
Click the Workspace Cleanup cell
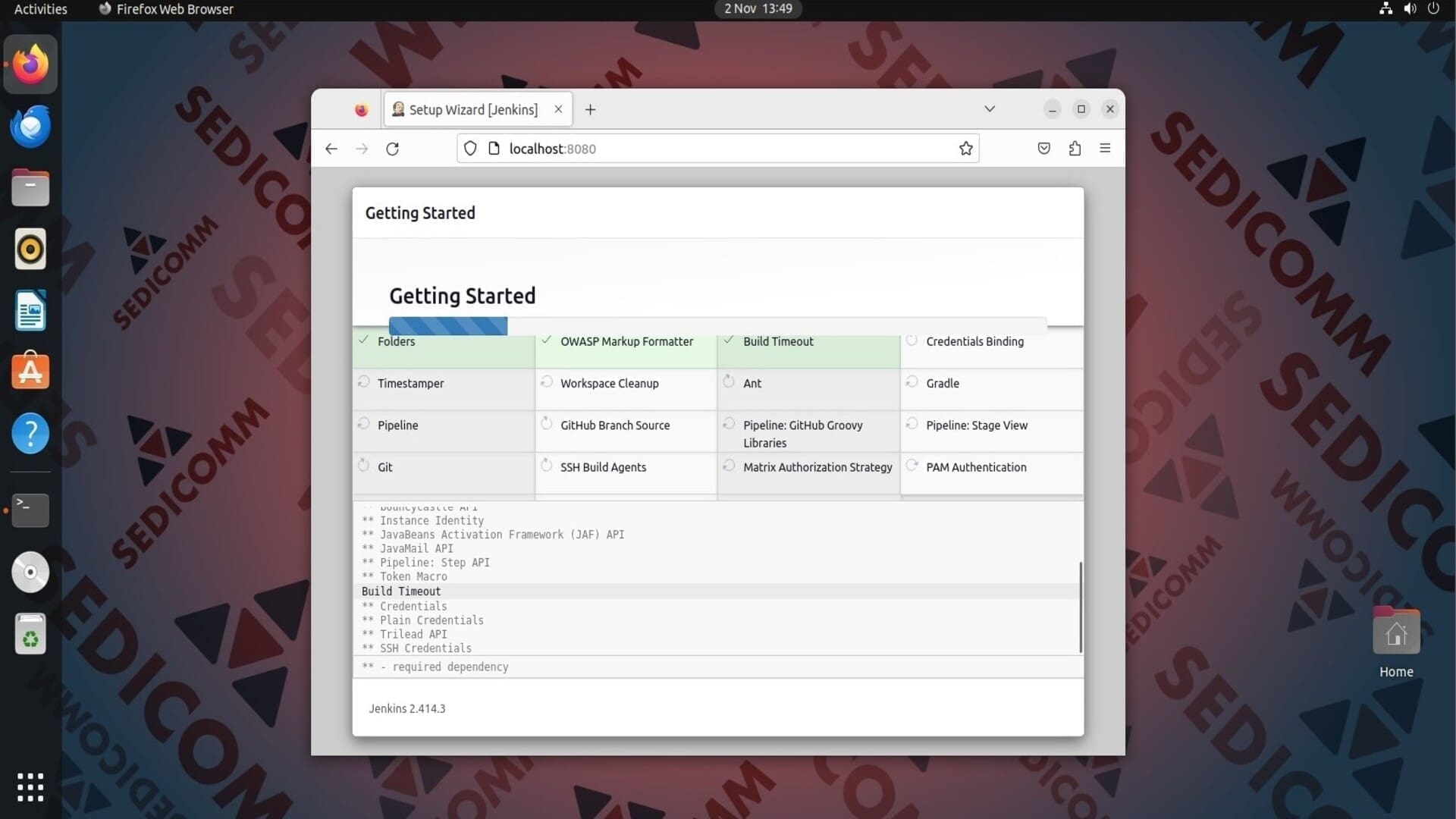pos(626,390)
